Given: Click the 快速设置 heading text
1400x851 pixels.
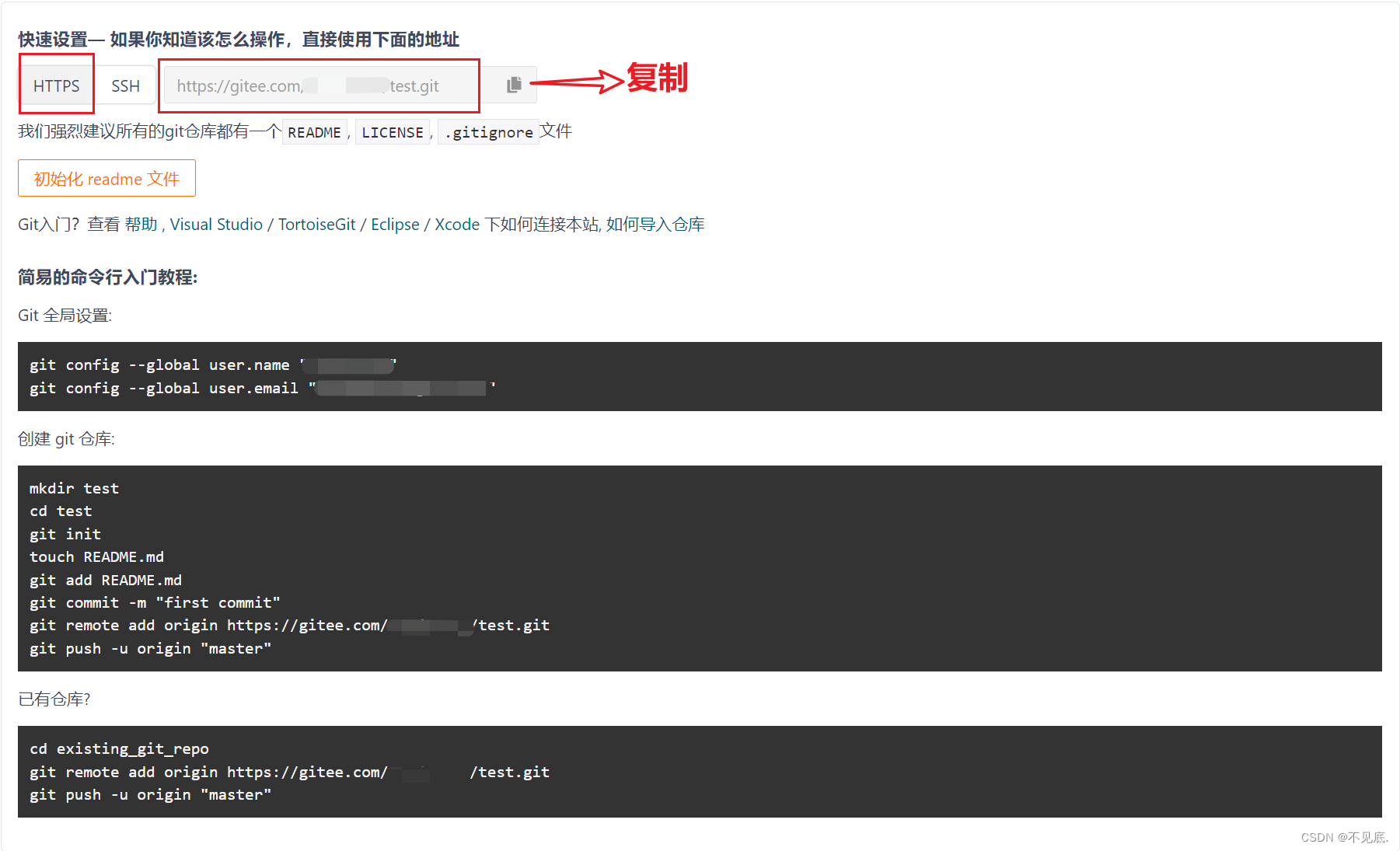Looking at the screenshot, I should [239, 40].
